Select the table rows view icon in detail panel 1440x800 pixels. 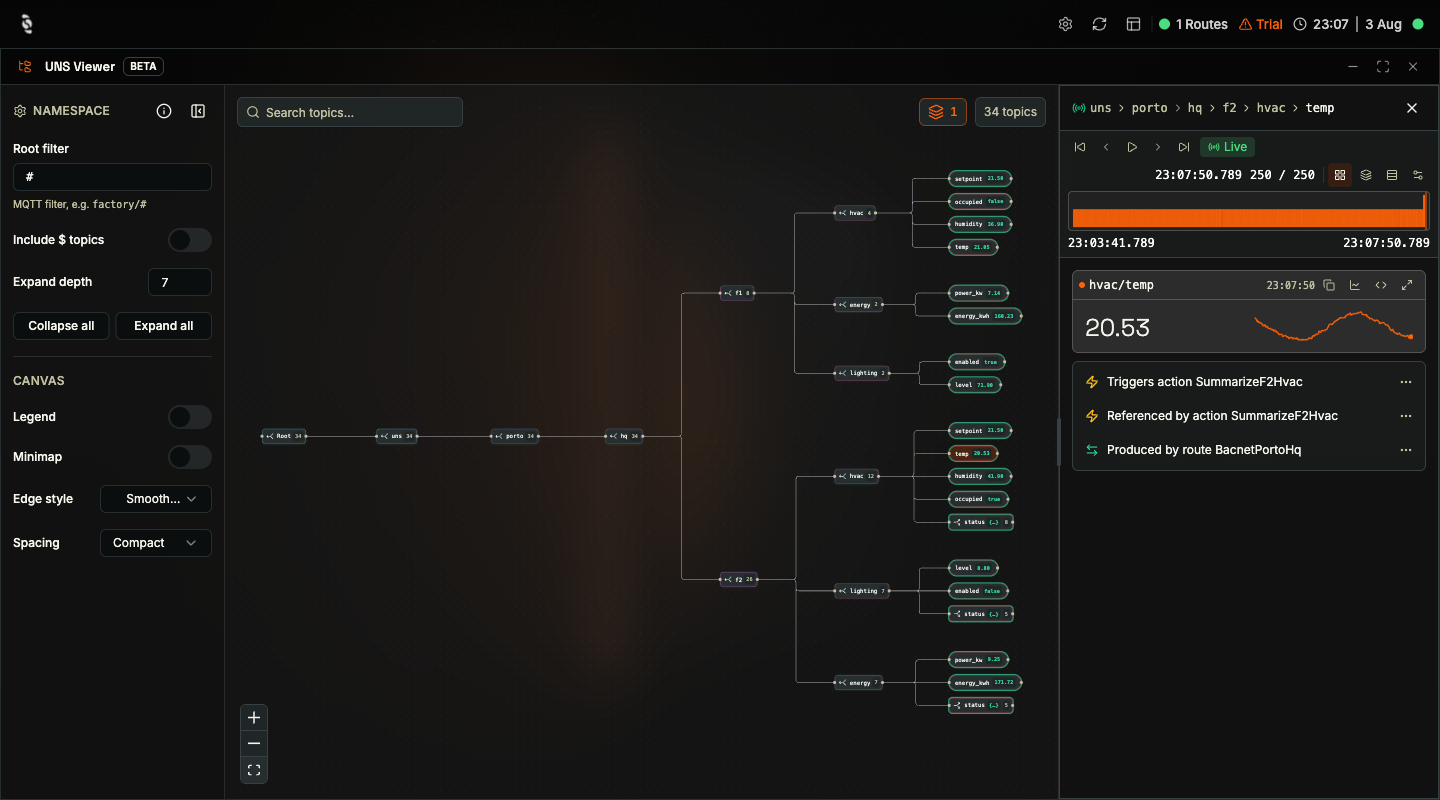pos(1392,175)
